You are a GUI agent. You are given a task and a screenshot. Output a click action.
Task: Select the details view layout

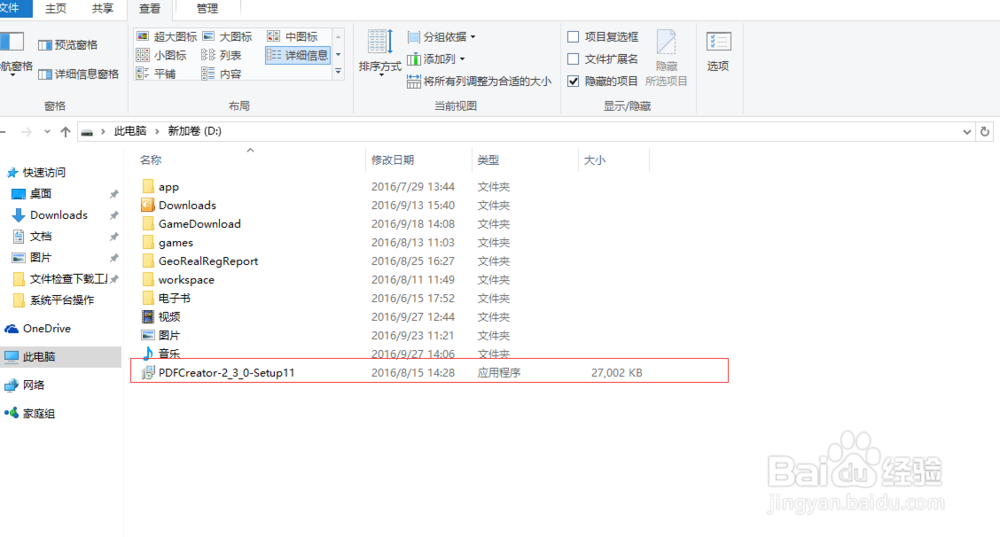point(298,55)
